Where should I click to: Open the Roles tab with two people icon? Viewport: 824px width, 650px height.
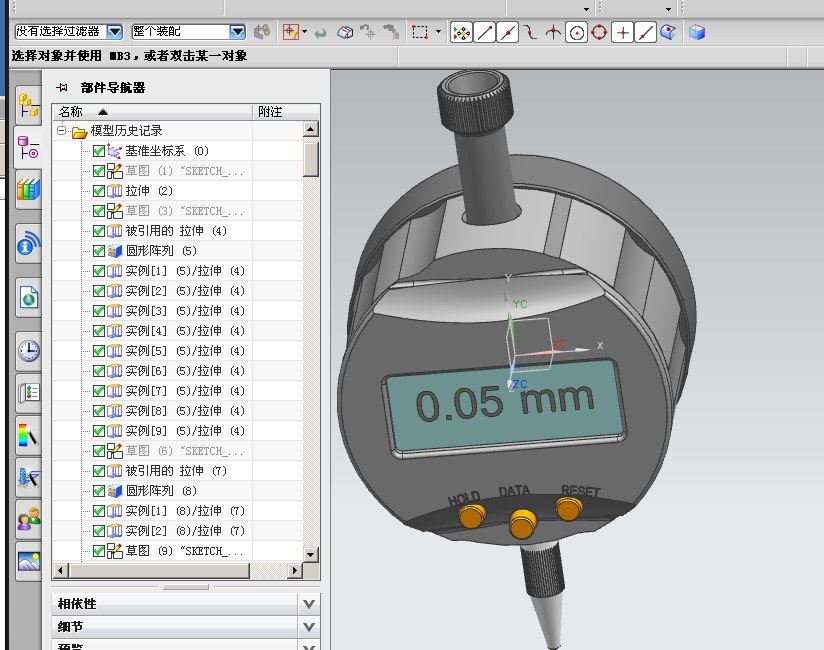[28, 518]
